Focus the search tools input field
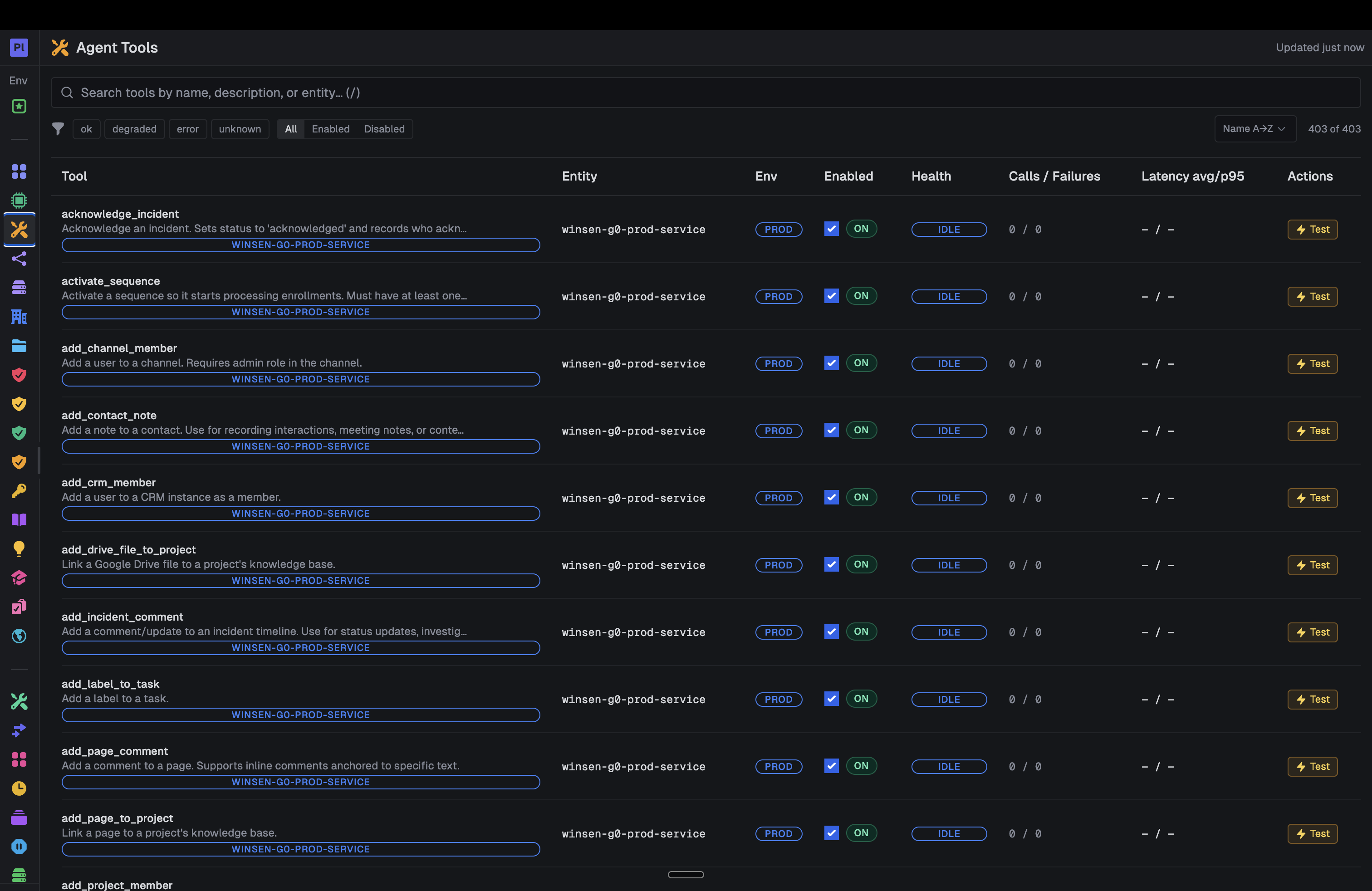This screenshot has width=1372, height=891. [706, 93]
